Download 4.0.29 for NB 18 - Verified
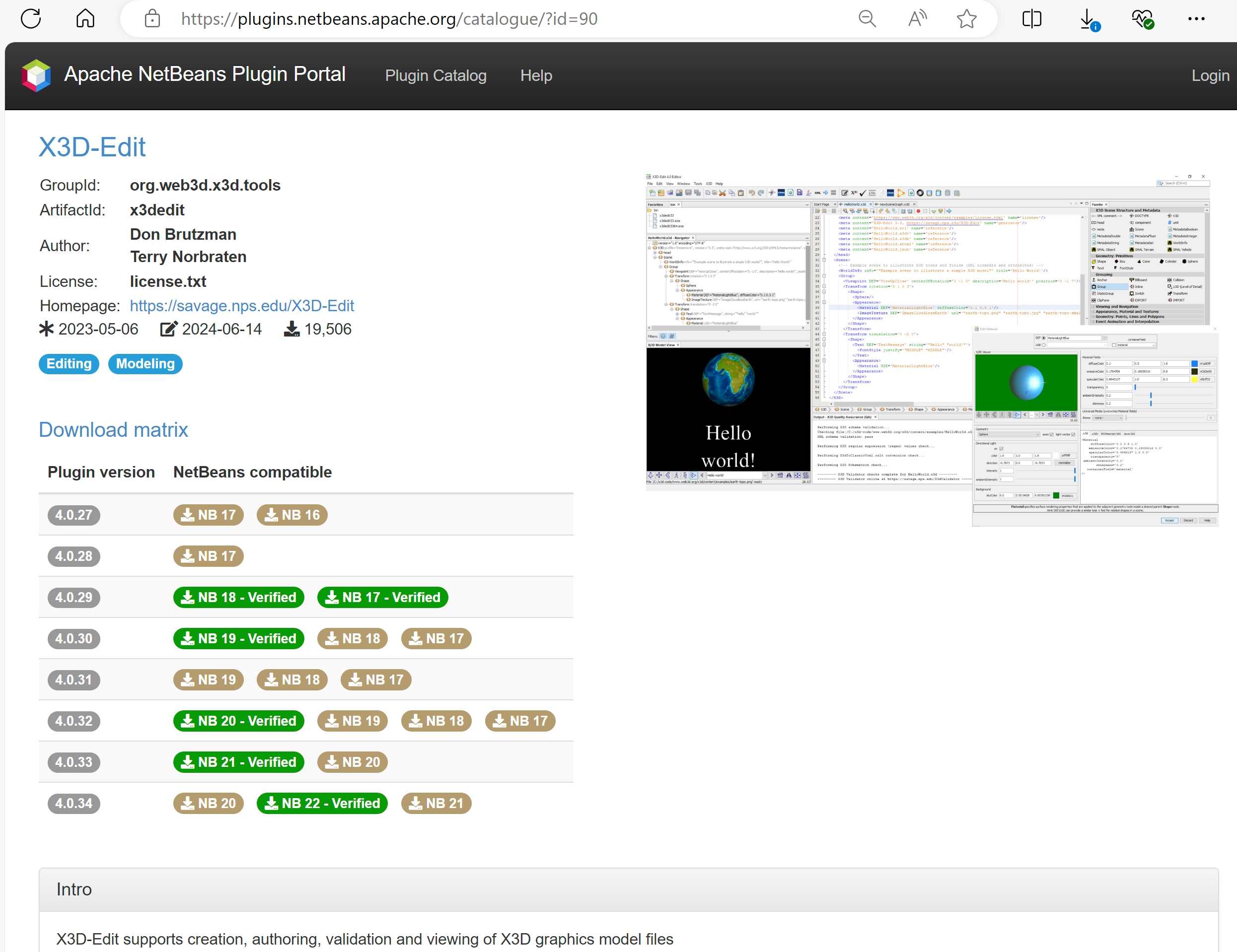1237x952 pixels. (x=238, y=598)
